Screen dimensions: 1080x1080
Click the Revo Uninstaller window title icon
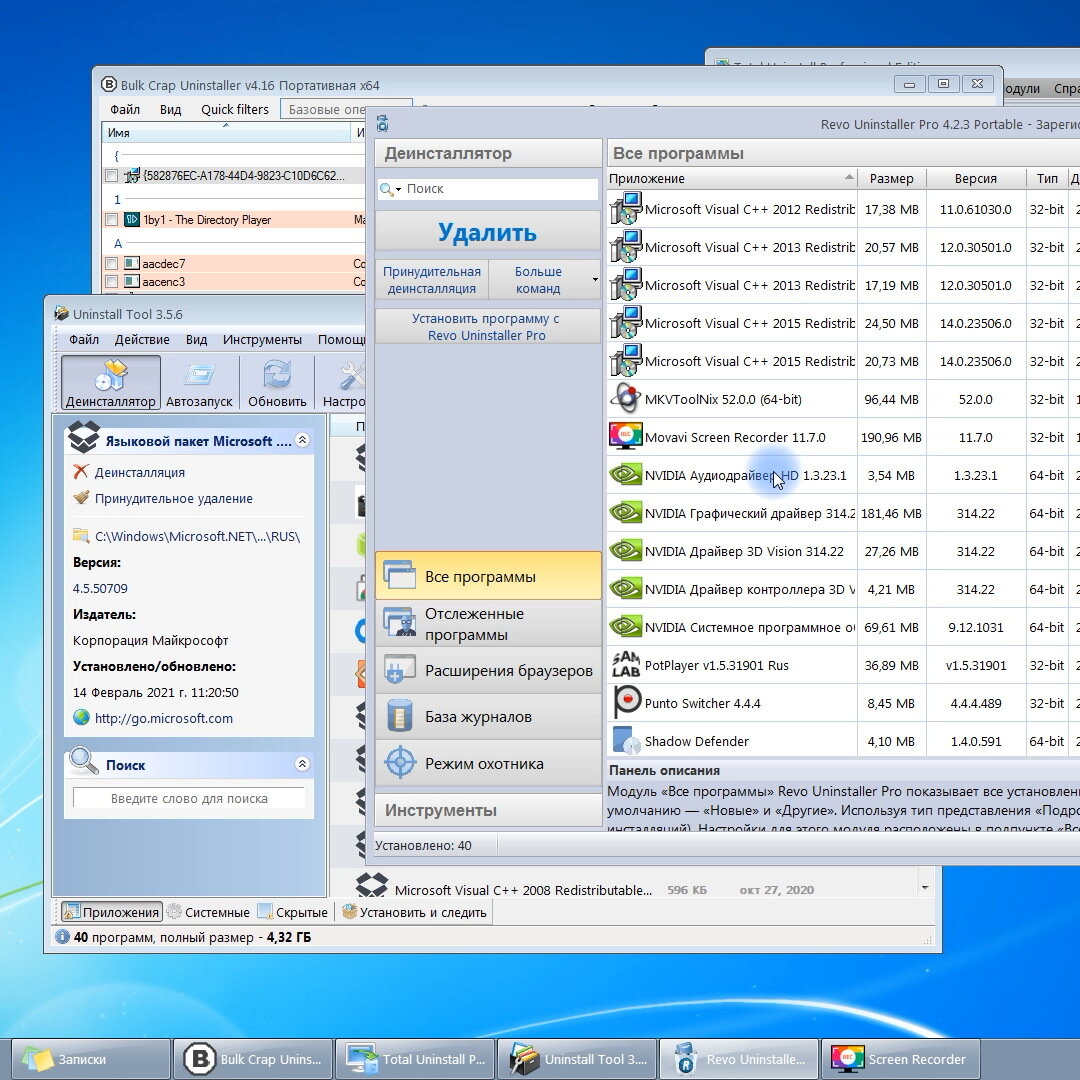click(382, 124)
